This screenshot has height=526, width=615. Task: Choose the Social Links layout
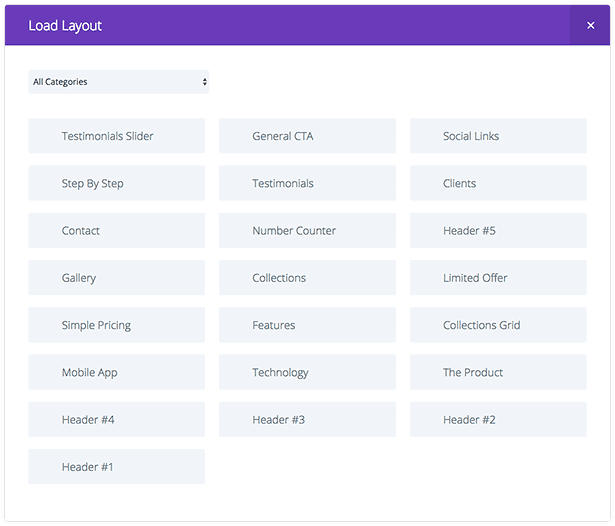pyautogui.click(x=498, y=136)
